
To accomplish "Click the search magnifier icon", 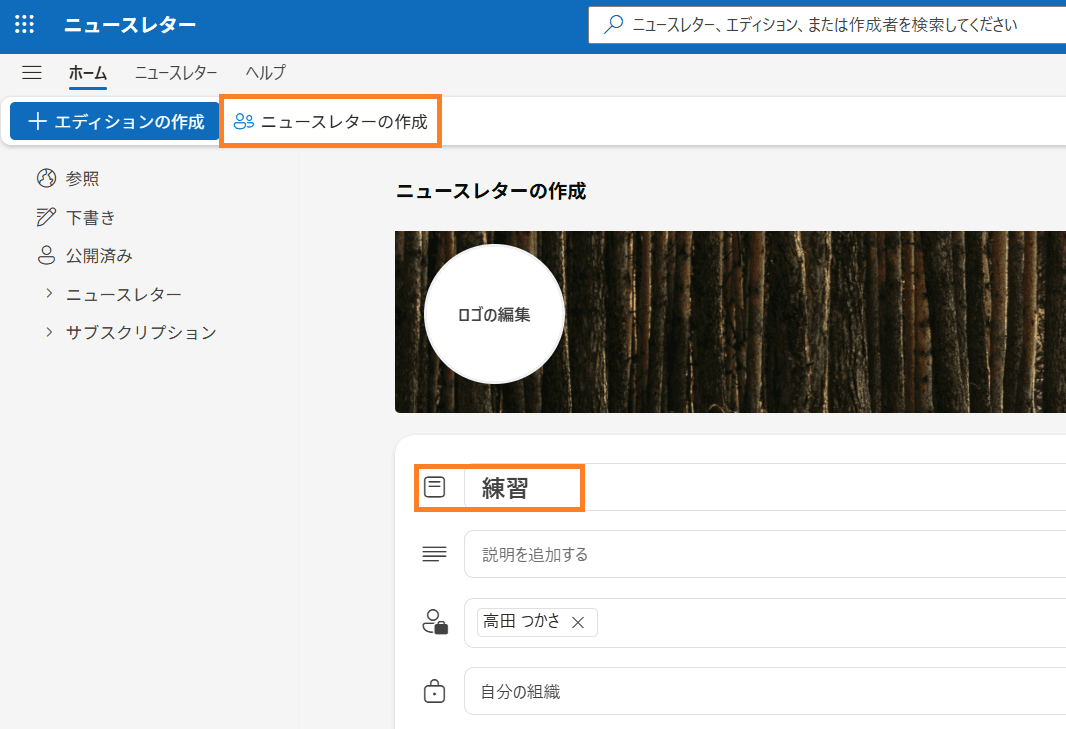I will (615, 25).
